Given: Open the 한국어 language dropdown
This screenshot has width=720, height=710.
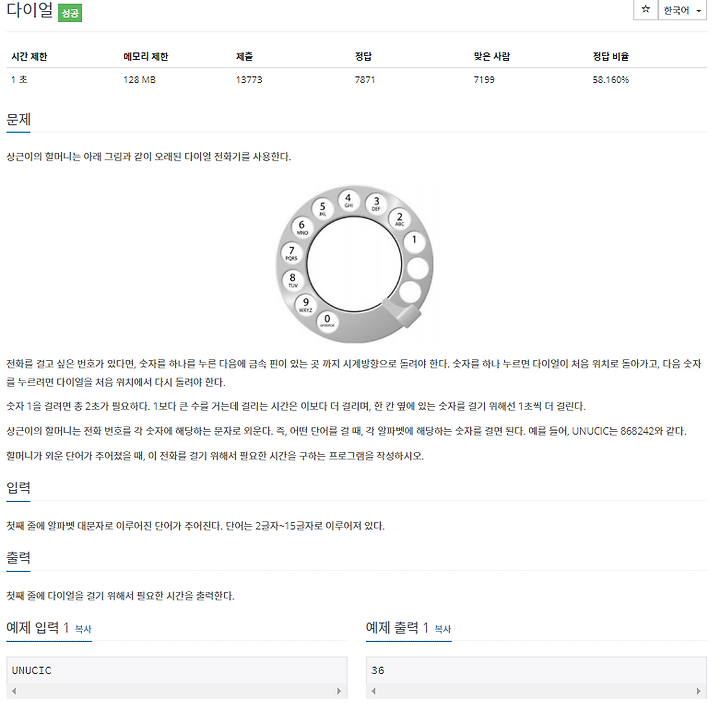Looking at the screenshot, I should 682,10.
